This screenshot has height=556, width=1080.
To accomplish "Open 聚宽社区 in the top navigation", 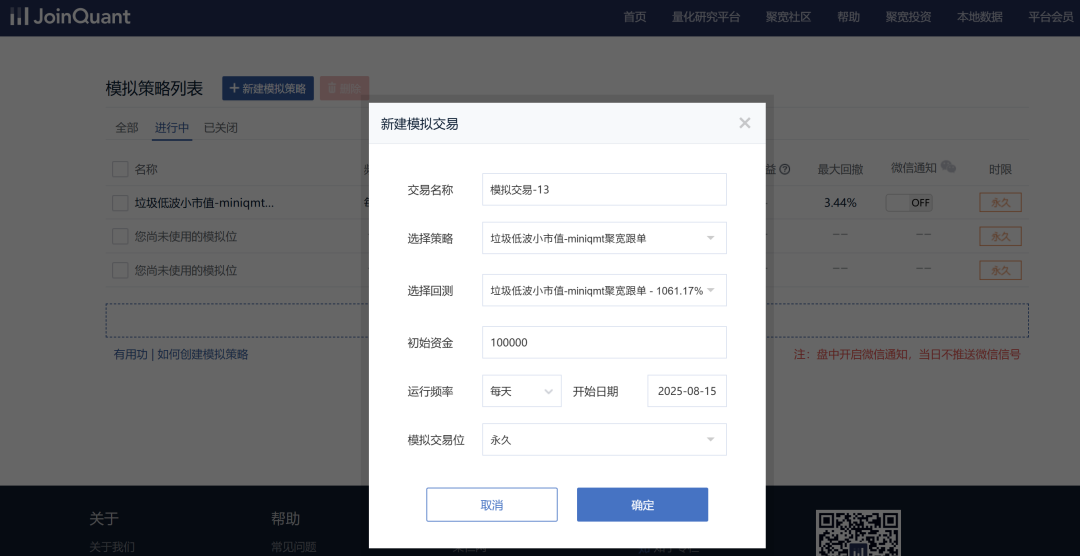I will click(788, 17).
